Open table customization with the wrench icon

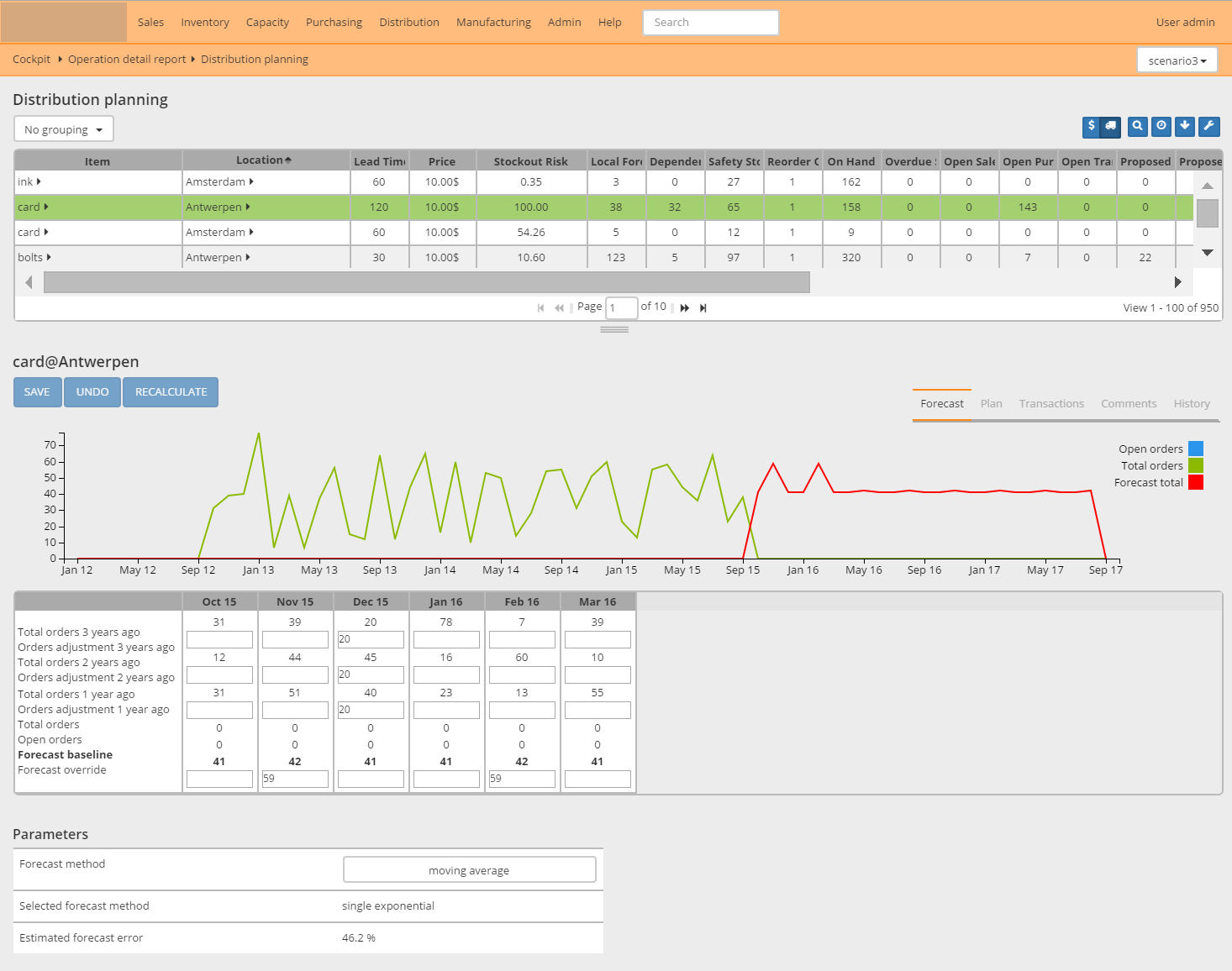coord(1208,127)
